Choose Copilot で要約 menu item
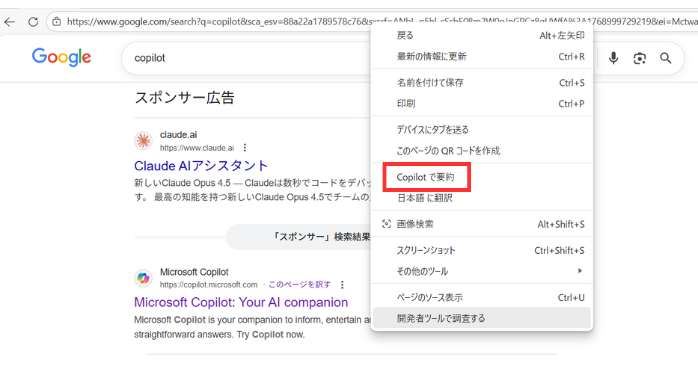698x365 pixels. pyautogui.click(x=482, y=177)
